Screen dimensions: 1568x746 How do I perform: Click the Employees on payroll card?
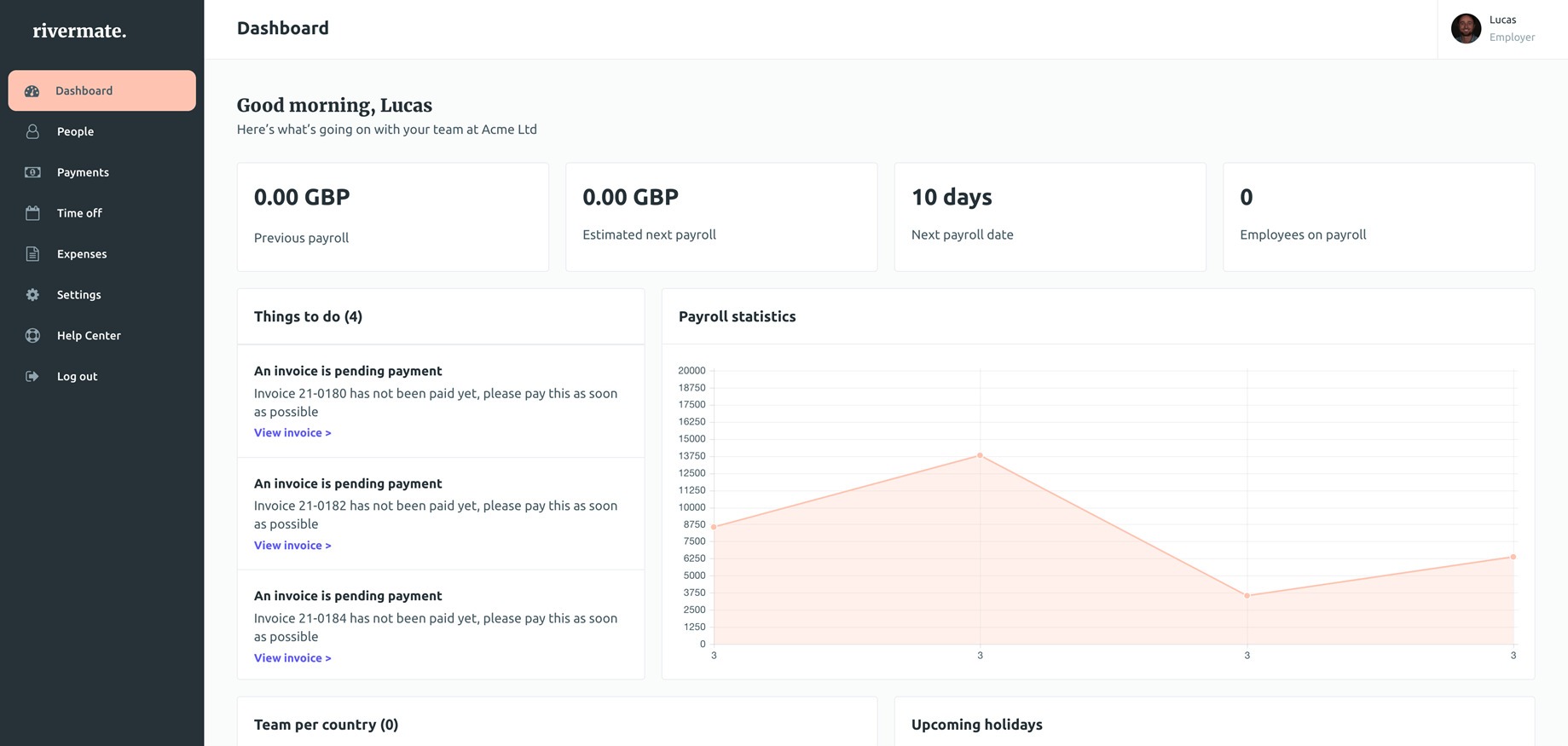(1378, 217)
